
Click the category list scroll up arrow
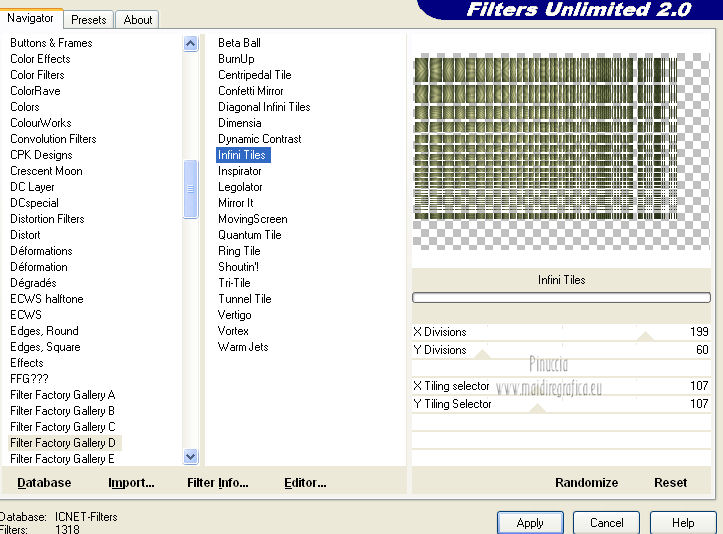pyautogui.click(x=190, y=44)
